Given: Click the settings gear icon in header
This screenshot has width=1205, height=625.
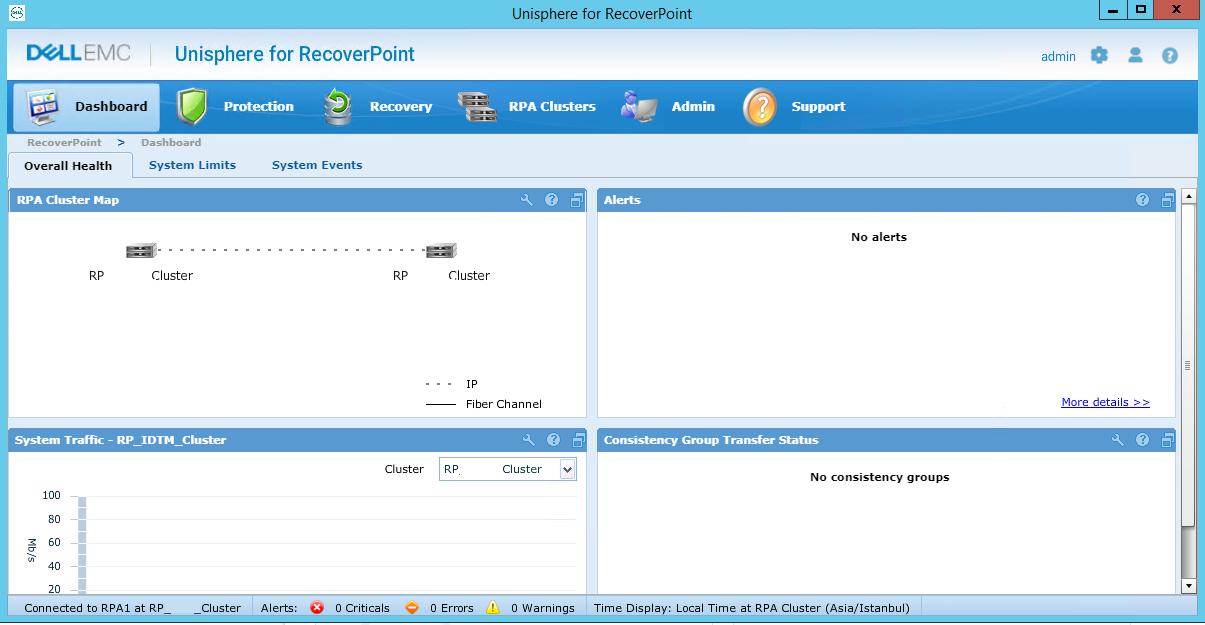Looking at the screenshot, I should click(x=1099, y=55).
